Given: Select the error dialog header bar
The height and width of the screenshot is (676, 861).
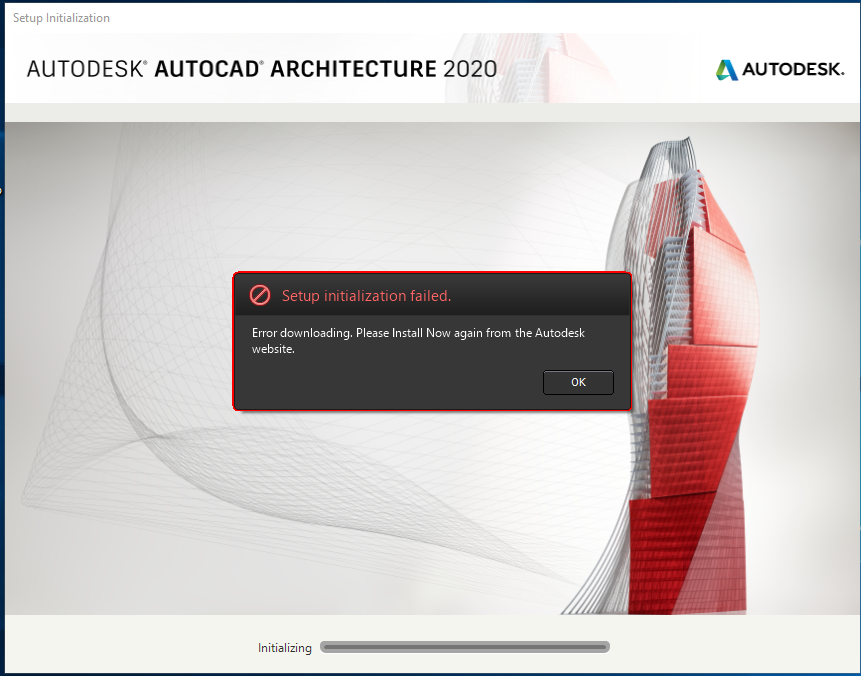Looking at the screenshot, I should [x=432, y=292].
